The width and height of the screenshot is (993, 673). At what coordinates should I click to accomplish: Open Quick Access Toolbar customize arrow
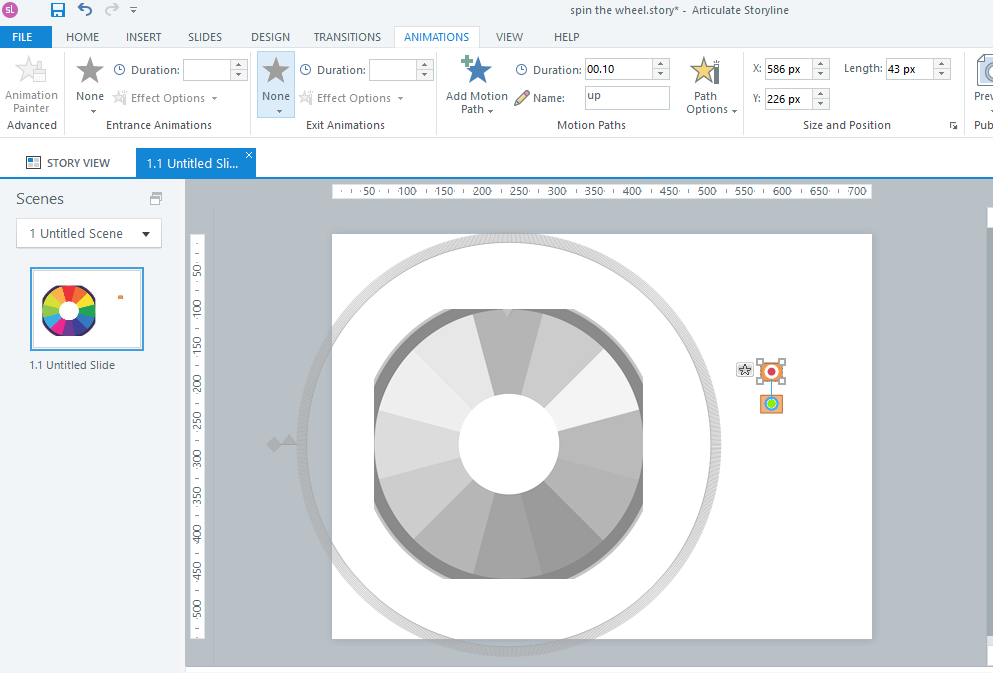(133, 10)
